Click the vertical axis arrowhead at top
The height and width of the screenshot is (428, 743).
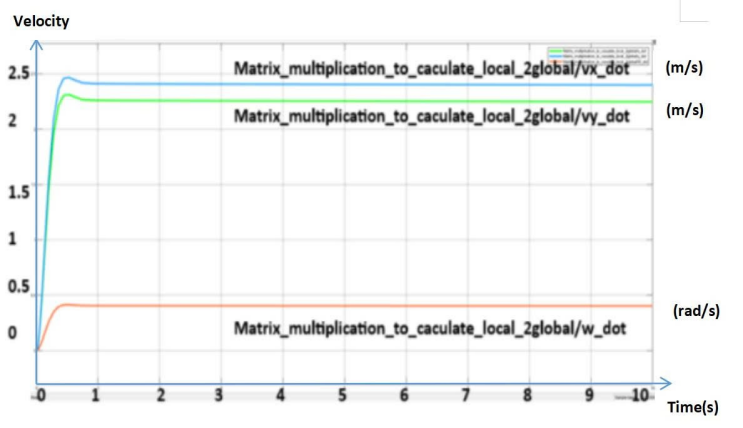point(37,44)
